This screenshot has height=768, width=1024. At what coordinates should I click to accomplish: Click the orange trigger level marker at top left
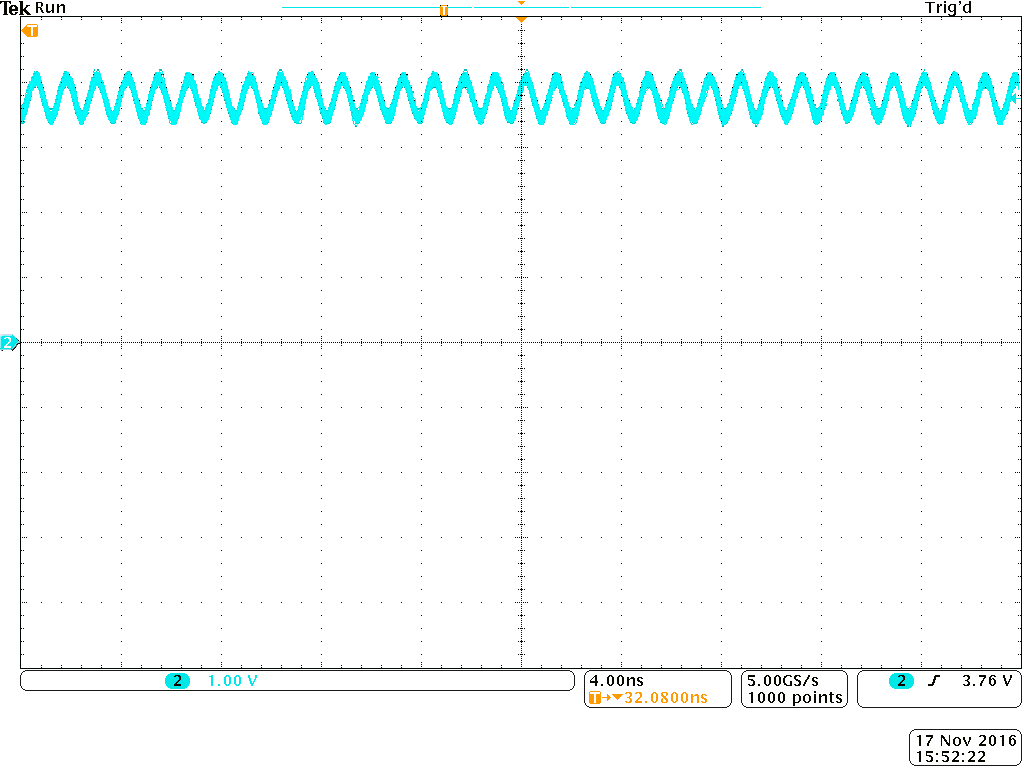(30, 31)
